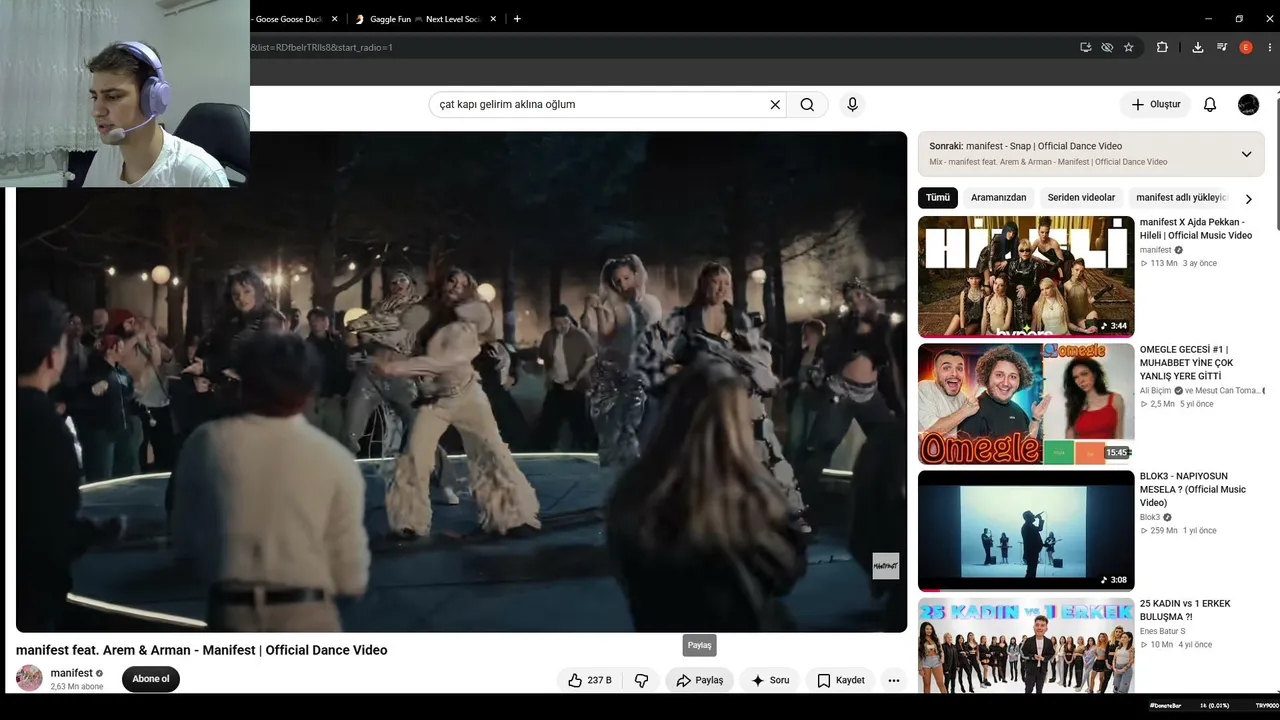Open the BLOK3 NAPIYOSUN MESELA thumbnail
Viewport: 1280px width, 720px height.
1026,531
